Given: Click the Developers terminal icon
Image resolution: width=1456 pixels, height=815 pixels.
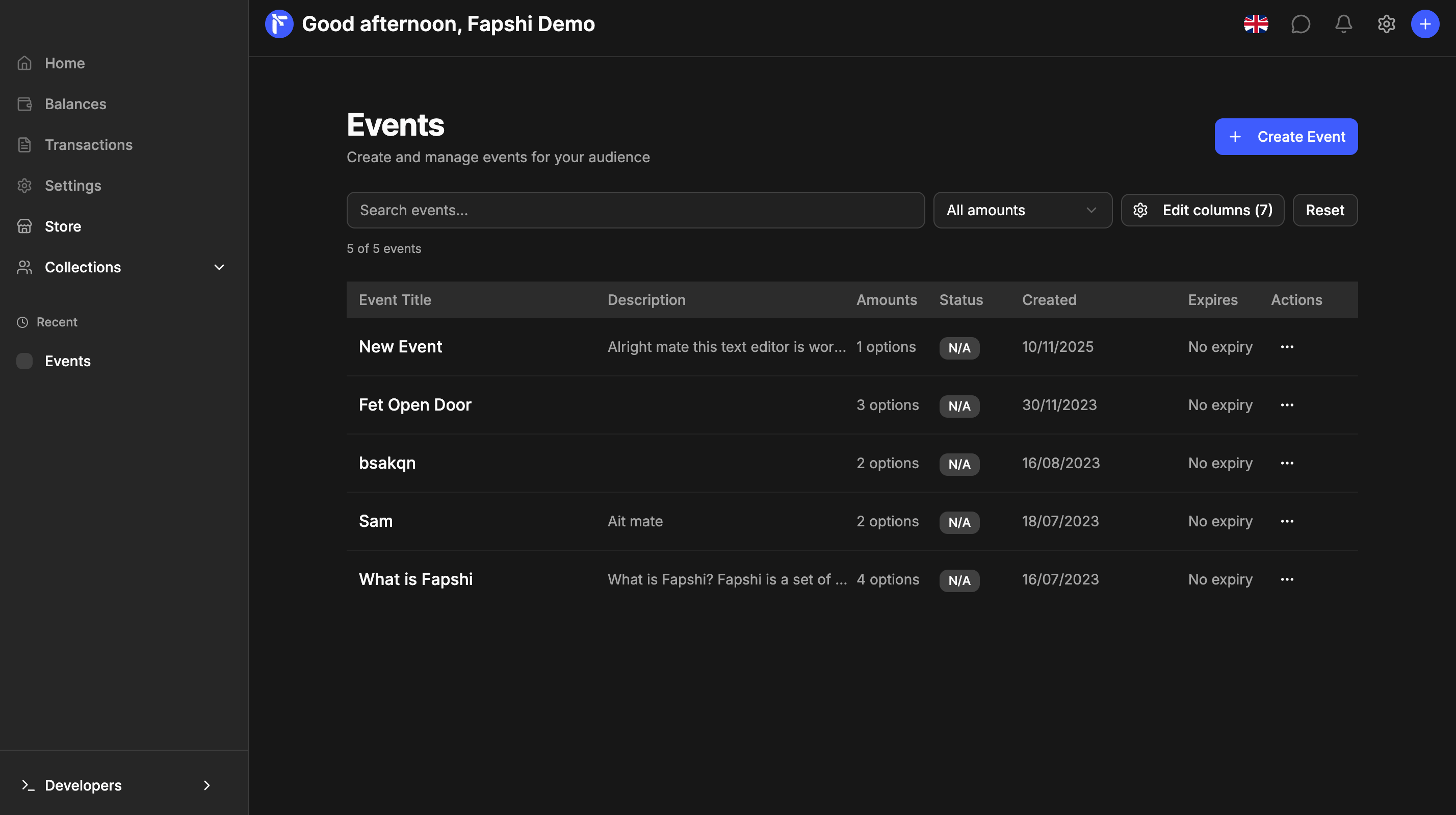Looking at the screenshot, I should tap(28, 785).
